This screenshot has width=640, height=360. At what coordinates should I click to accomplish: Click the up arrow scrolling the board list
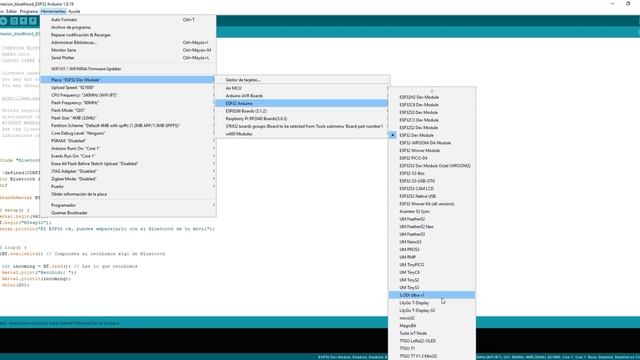(432, 91)
